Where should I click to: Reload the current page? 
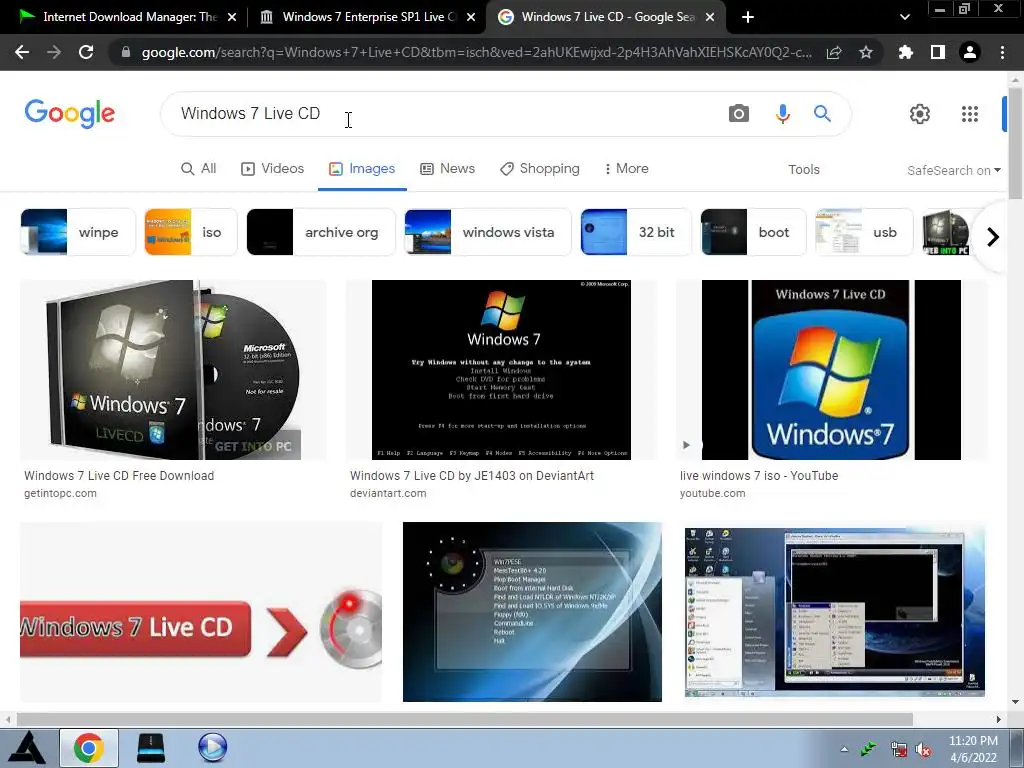pos(86,52)
